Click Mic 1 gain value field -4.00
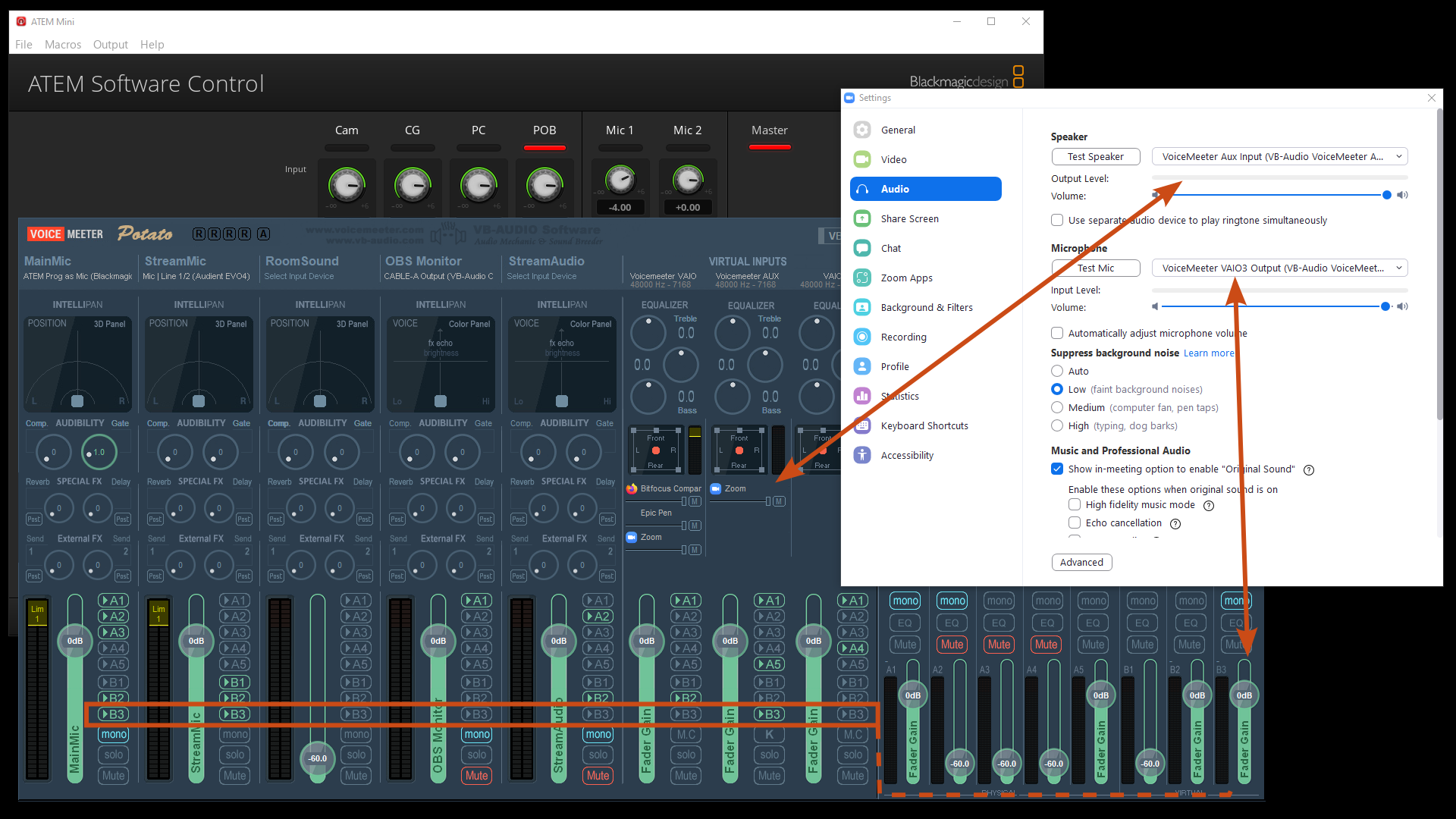This screenshot has height=819, width=1456. tap(620, 207)
